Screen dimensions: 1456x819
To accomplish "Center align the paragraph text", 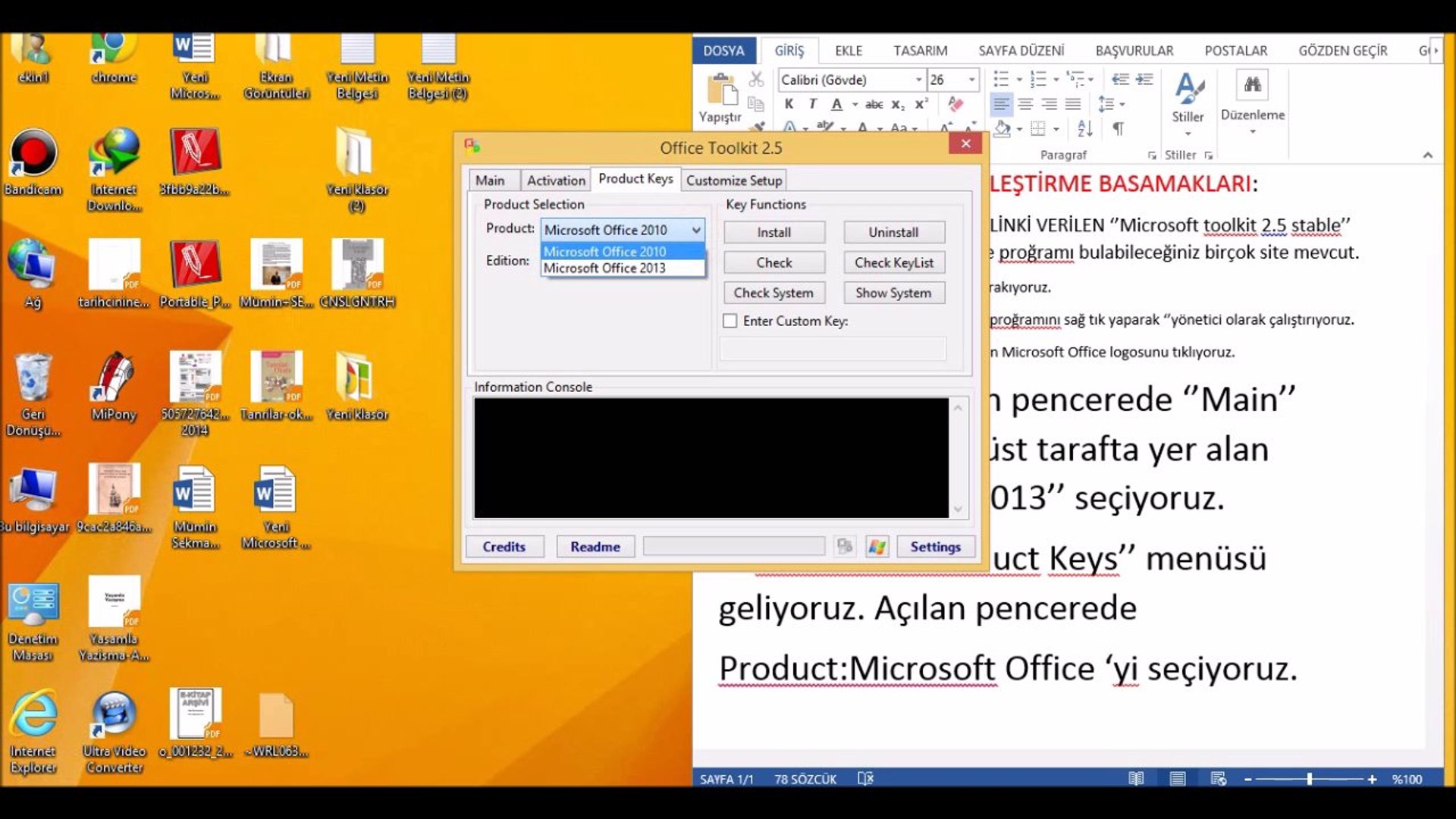I will (1025, 105).
